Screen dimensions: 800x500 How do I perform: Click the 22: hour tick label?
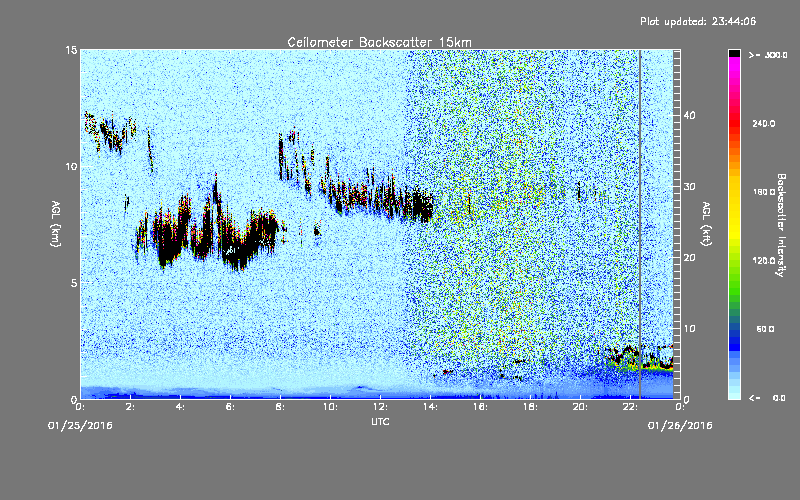point(630,407)
